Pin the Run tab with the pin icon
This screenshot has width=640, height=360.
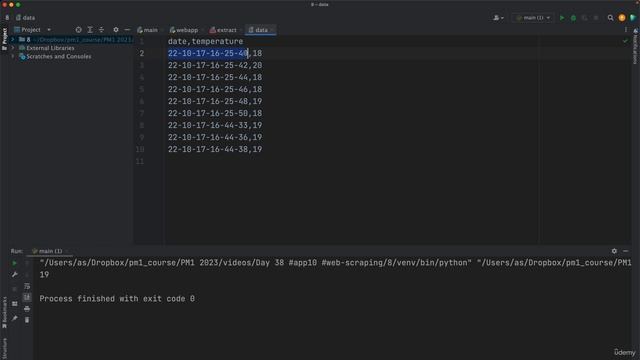(14, 318)
